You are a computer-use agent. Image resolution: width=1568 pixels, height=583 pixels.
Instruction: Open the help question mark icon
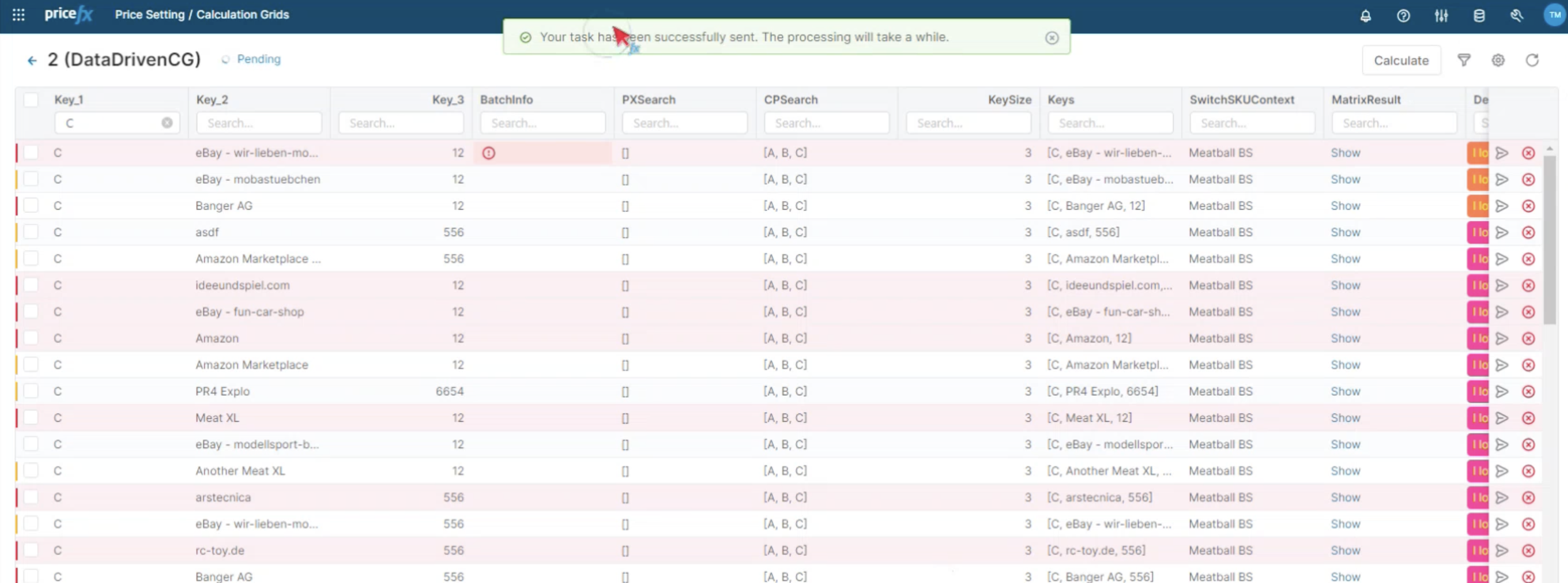point(1403,16)
